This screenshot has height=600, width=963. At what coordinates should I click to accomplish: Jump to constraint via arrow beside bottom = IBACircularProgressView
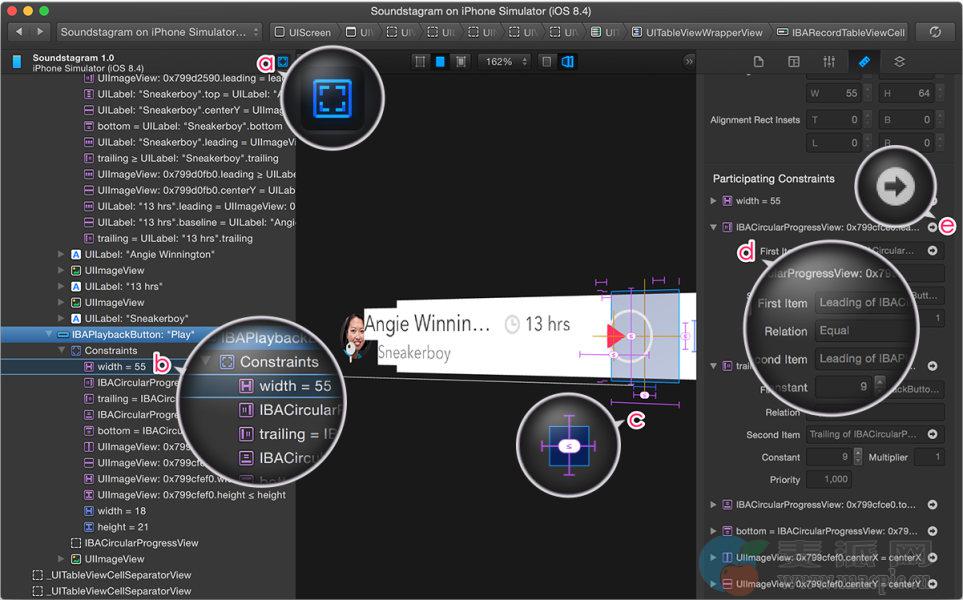click(x=932, y=531)
